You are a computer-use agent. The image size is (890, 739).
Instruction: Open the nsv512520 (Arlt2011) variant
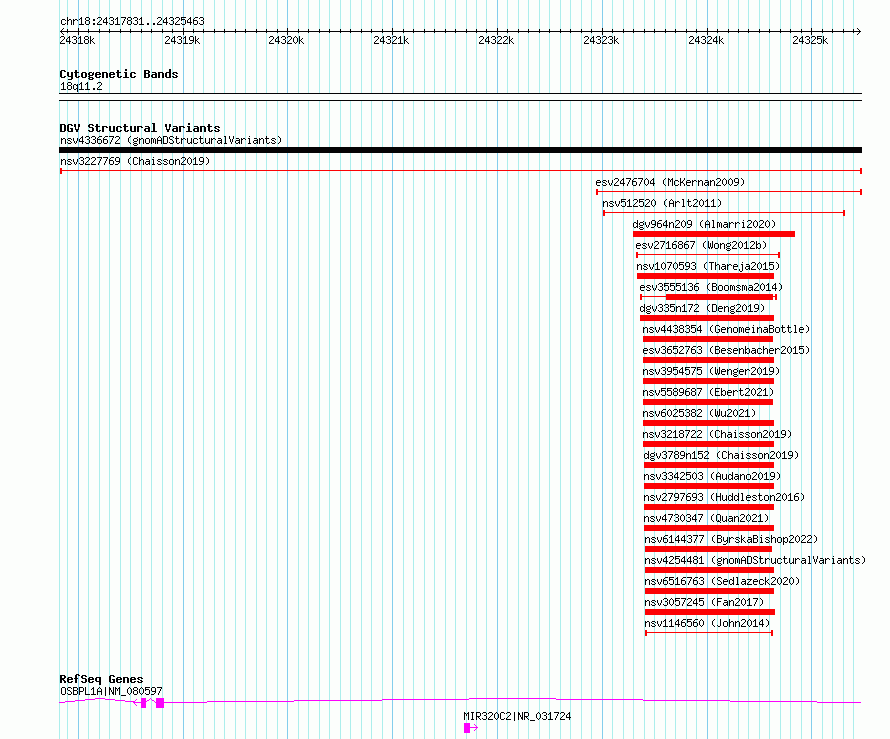(662, 203)
